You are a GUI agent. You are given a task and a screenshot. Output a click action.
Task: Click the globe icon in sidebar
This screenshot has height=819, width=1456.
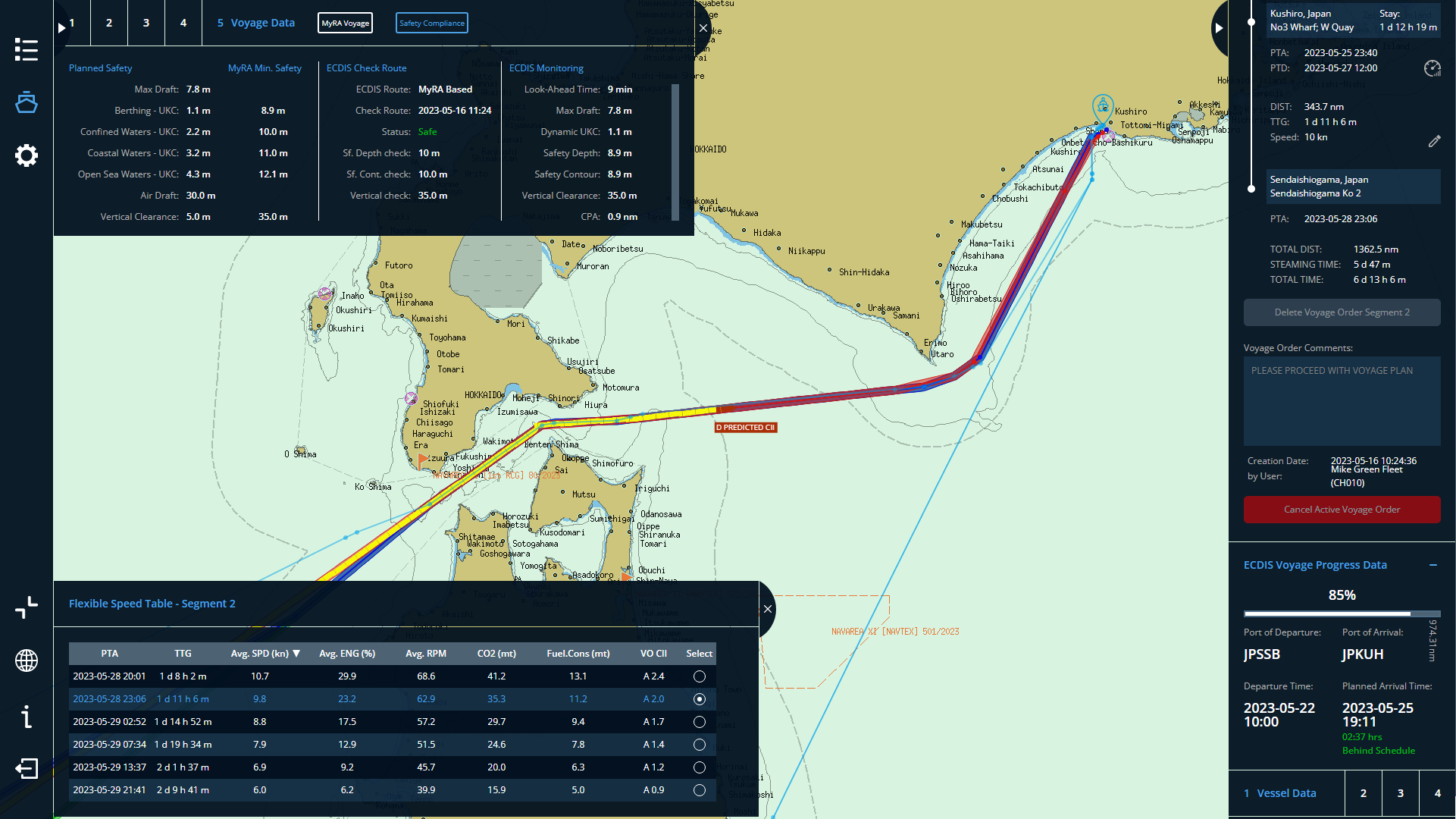(x=27, y=661)
